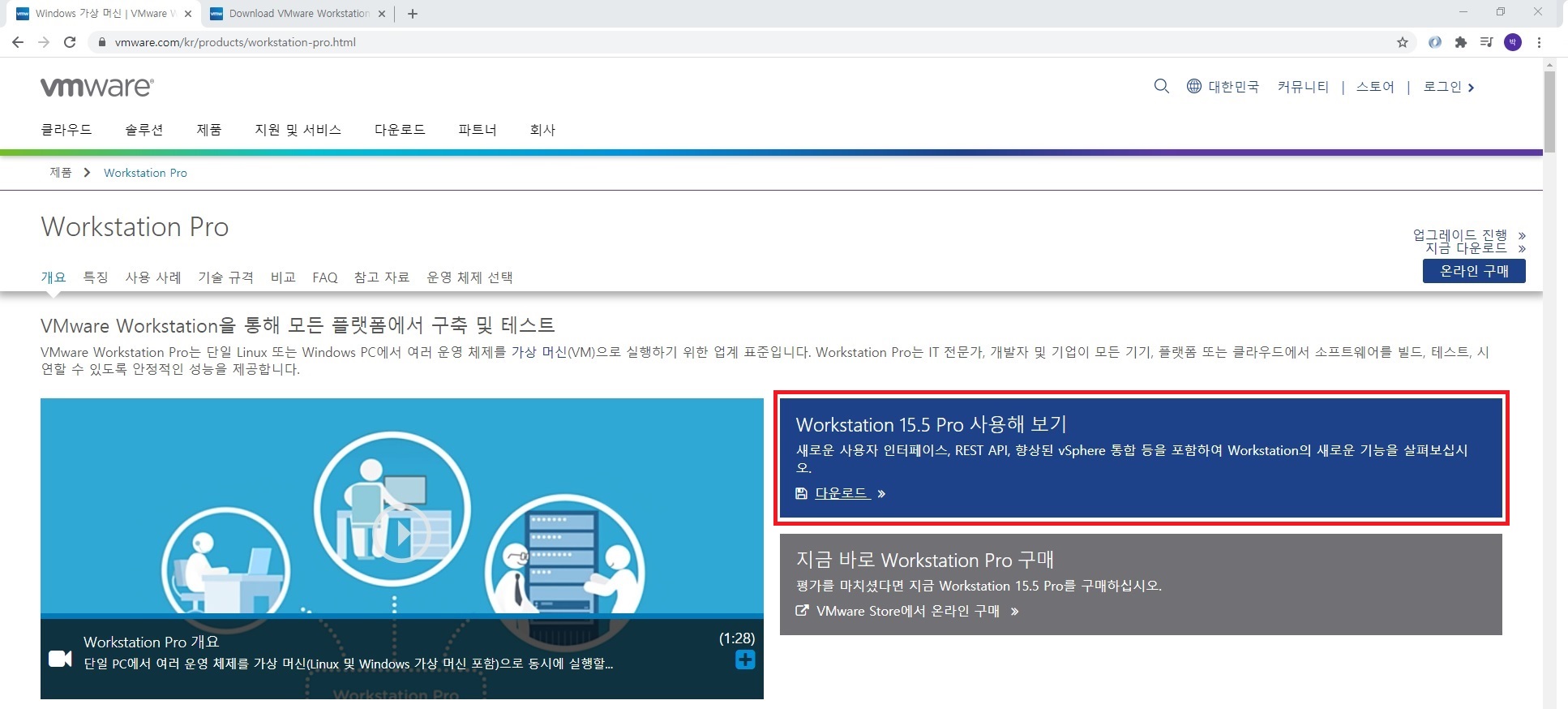Click the browser forward arrow
The width and height of the screenshot is (1568, 709).
44,42
